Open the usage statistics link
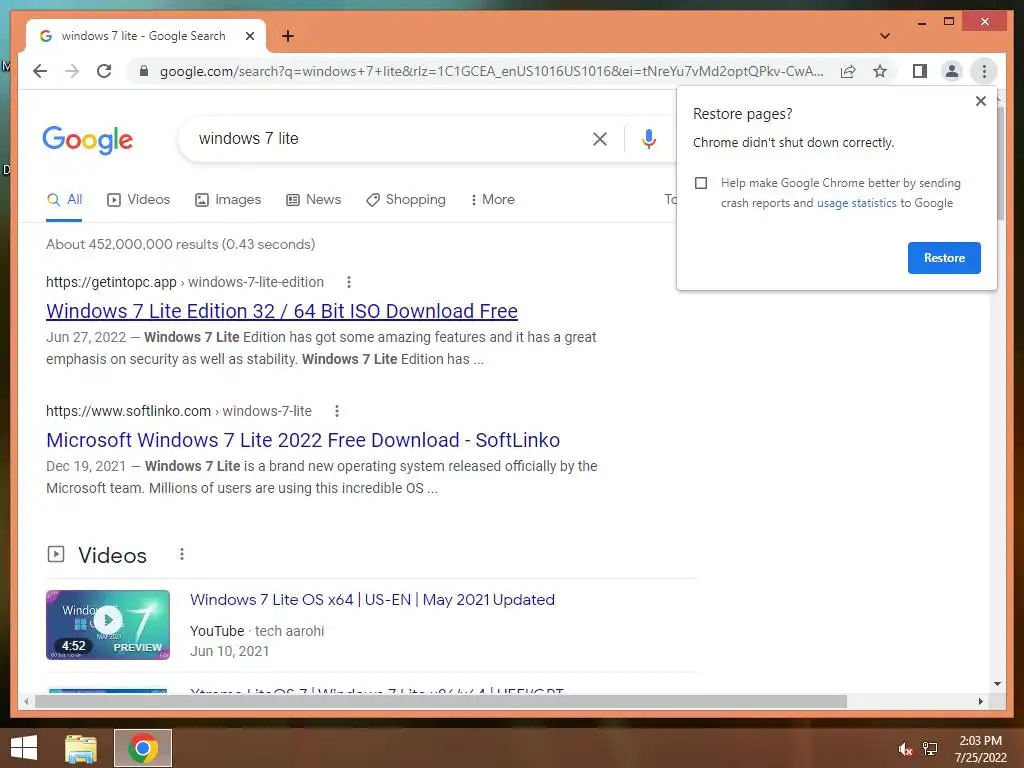The image size is (1024, 768). [856, 203]
